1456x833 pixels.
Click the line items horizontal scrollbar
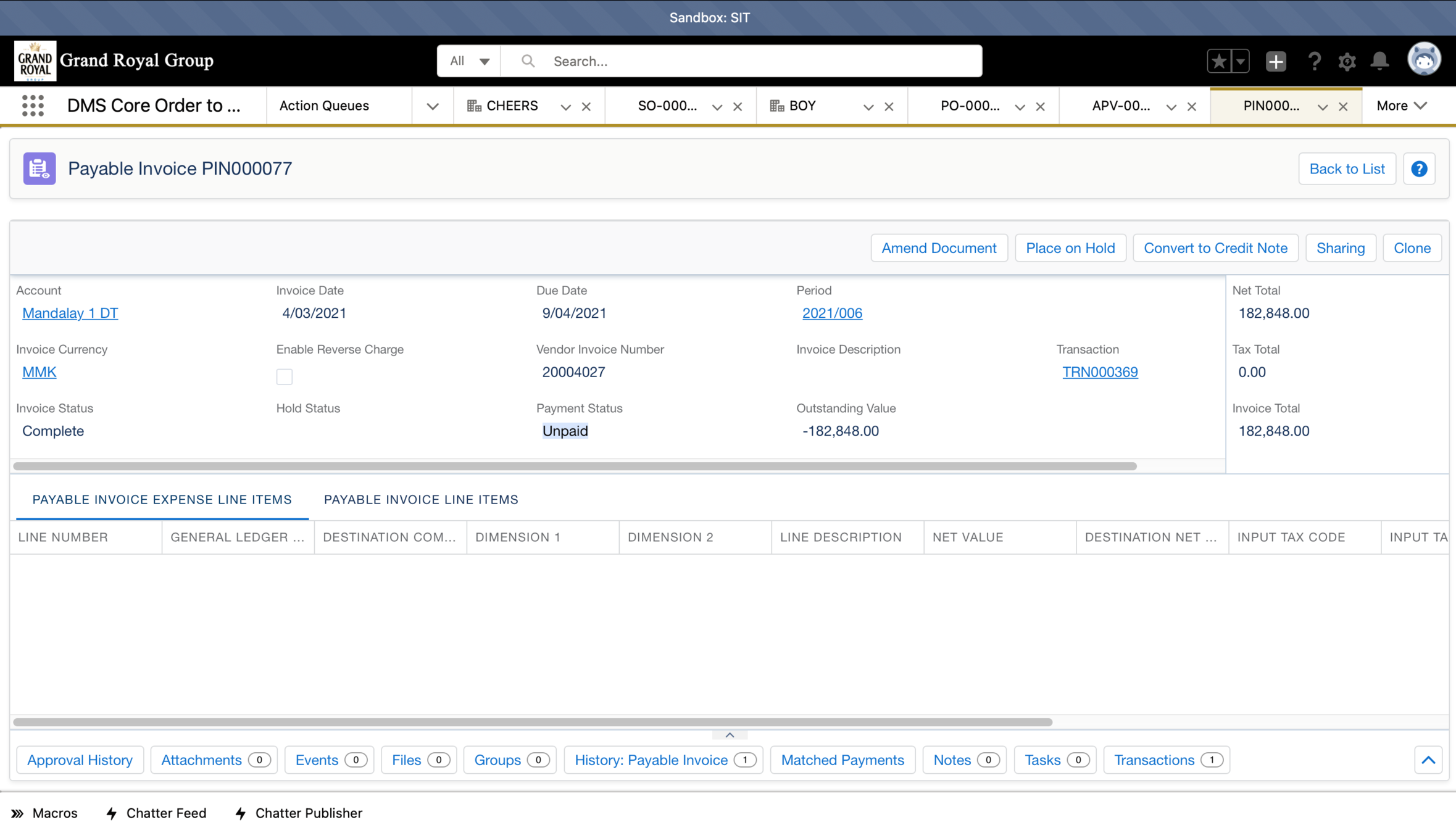pos(532,721)
